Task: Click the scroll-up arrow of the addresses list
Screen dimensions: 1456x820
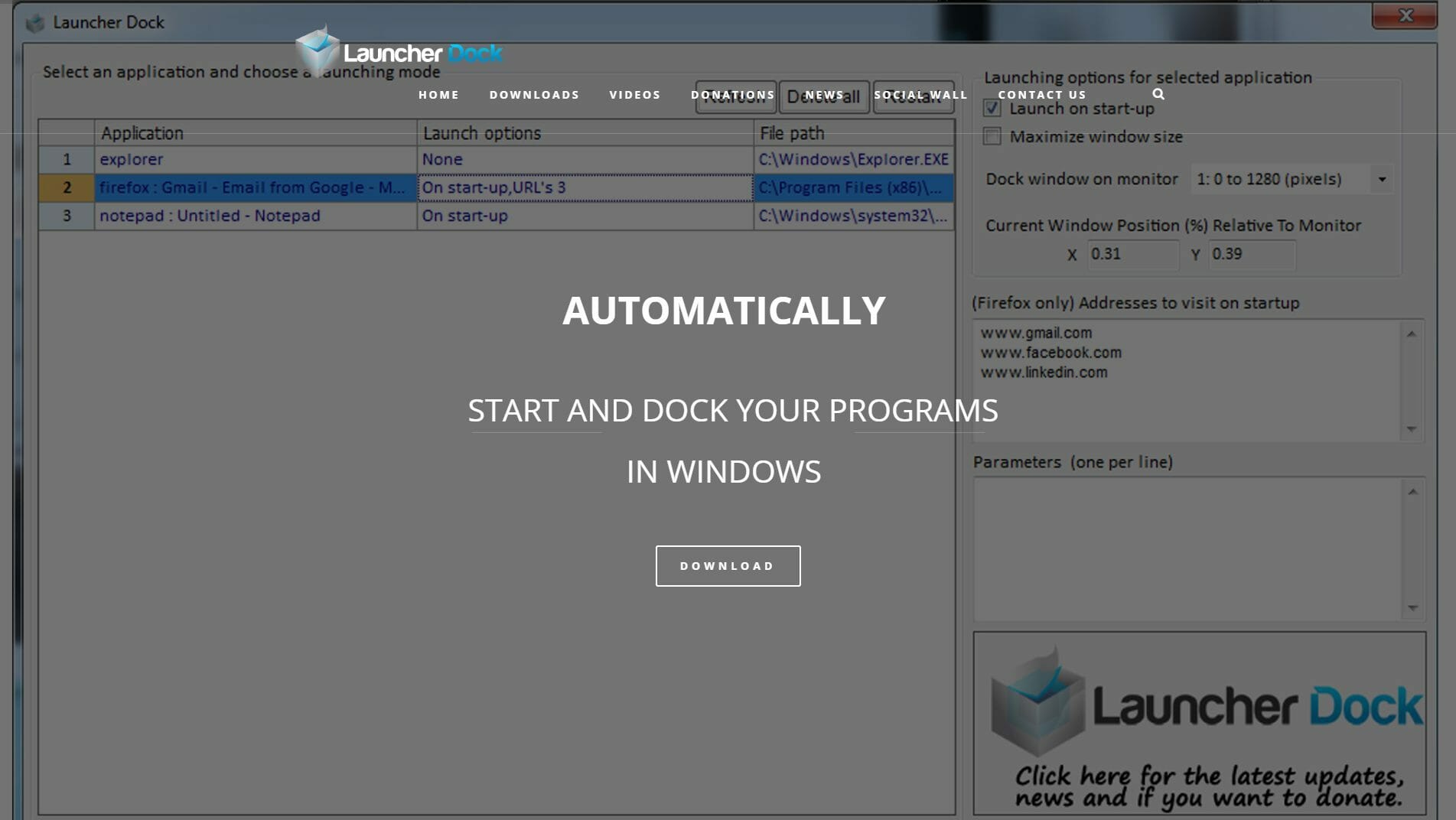Action: tap(1412, 332)
